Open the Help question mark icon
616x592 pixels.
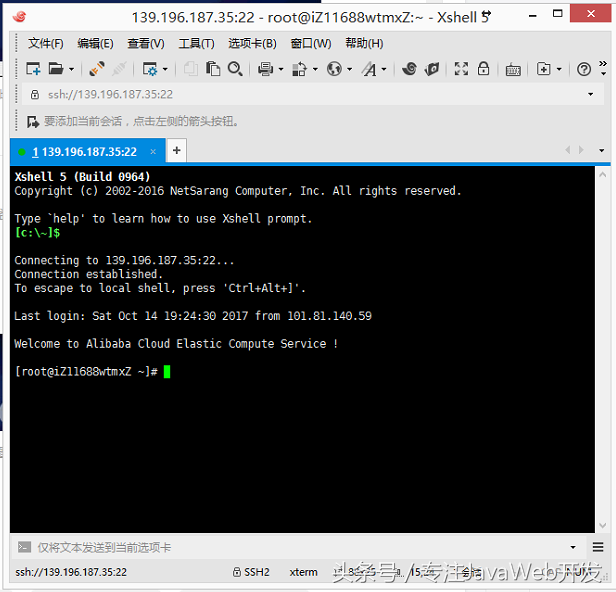(x=584, y=70)
